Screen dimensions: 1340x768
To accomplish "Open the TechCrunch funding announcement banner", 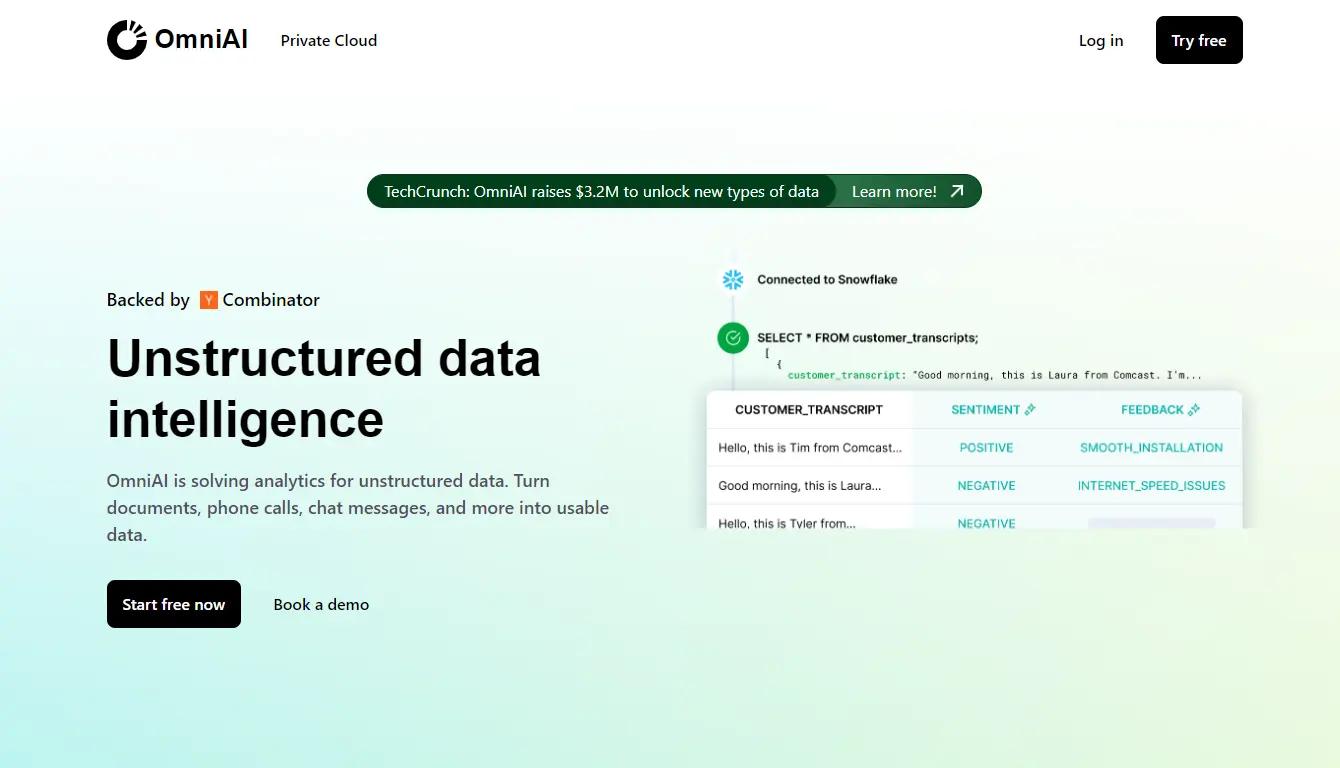I will (x=674, y=191).
